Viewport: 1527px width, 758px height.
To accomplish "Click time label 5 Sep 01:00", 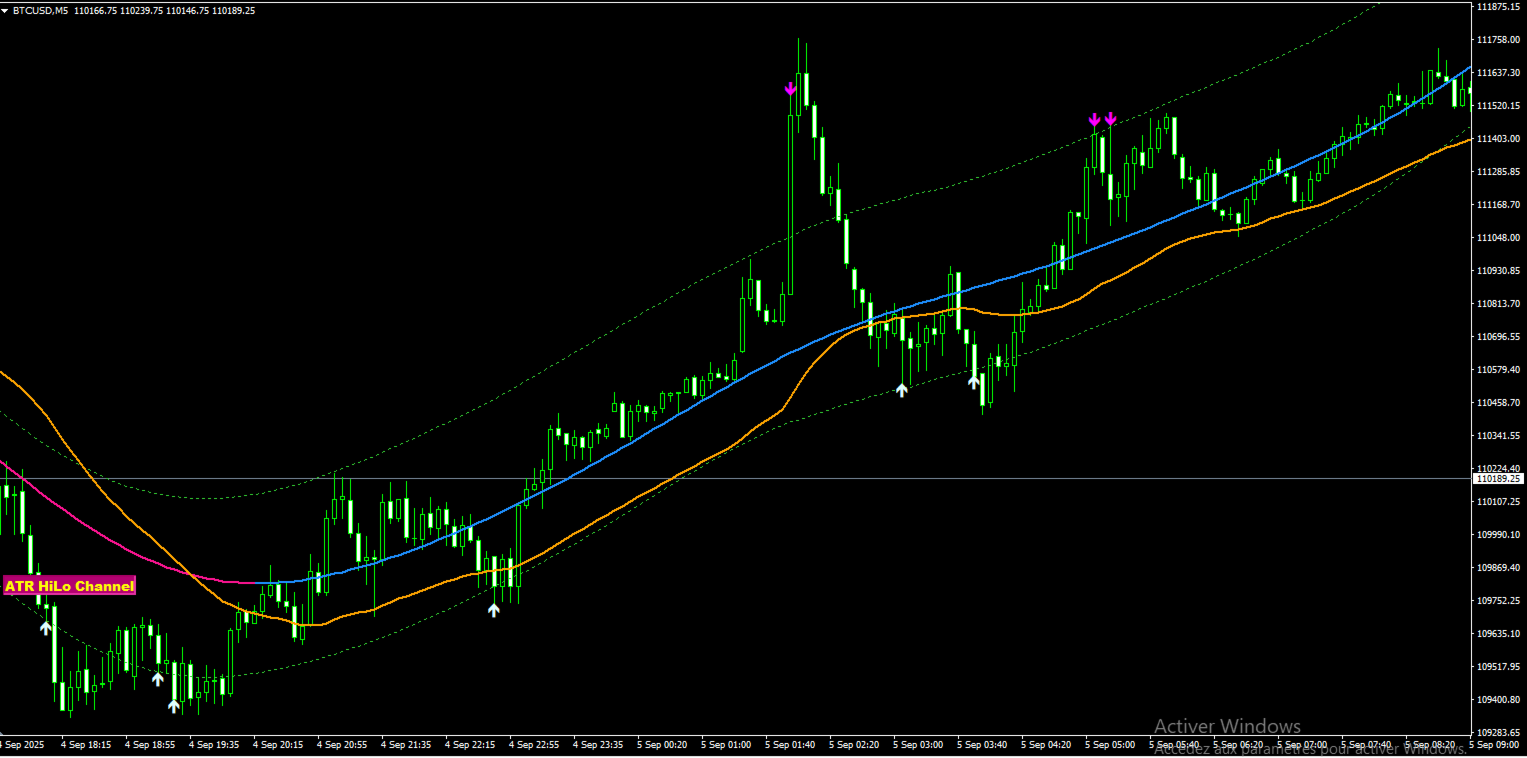I will click(726, 744).
